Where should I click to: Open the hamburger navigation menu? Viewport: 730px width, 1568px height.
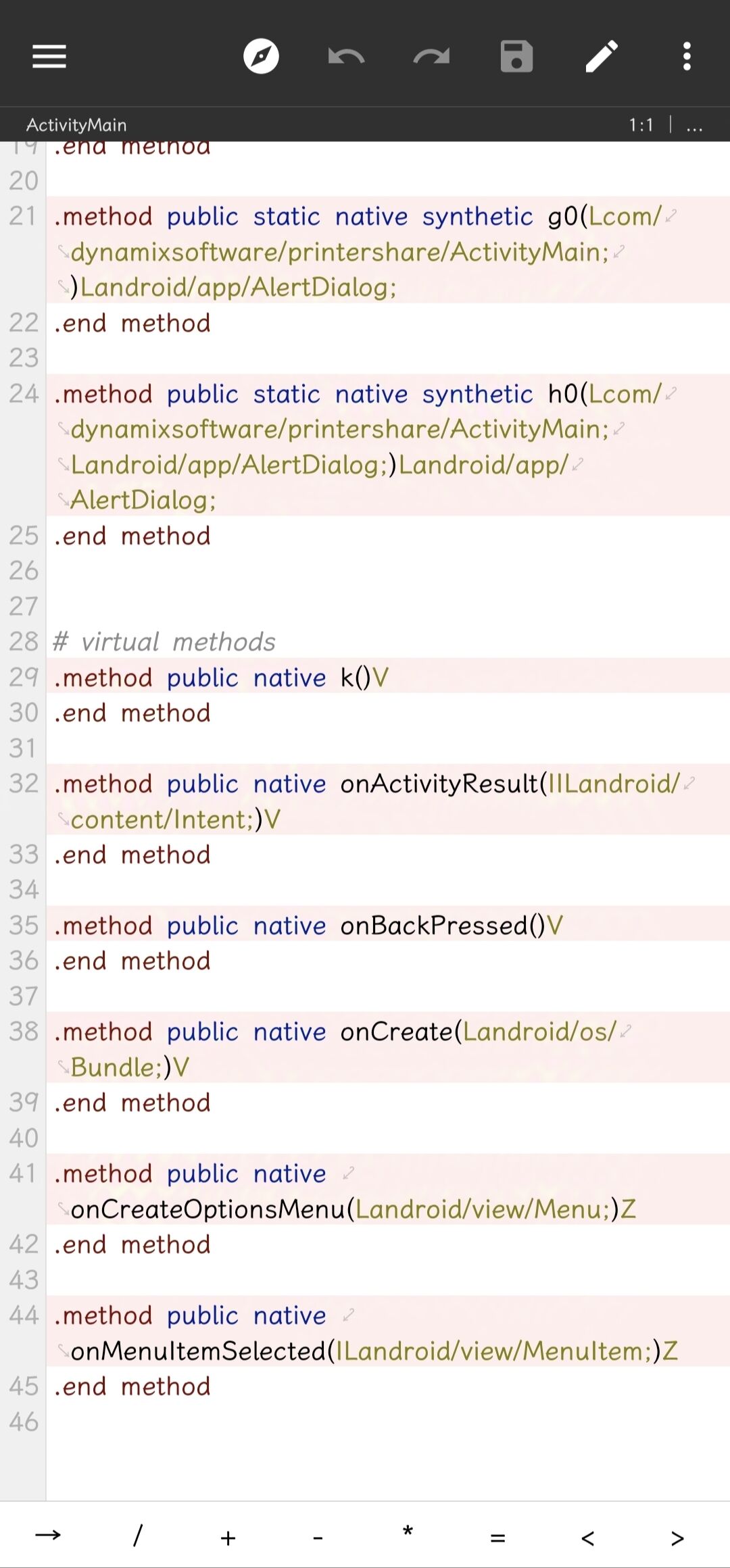pyautogui.click(x=49, y=56)
